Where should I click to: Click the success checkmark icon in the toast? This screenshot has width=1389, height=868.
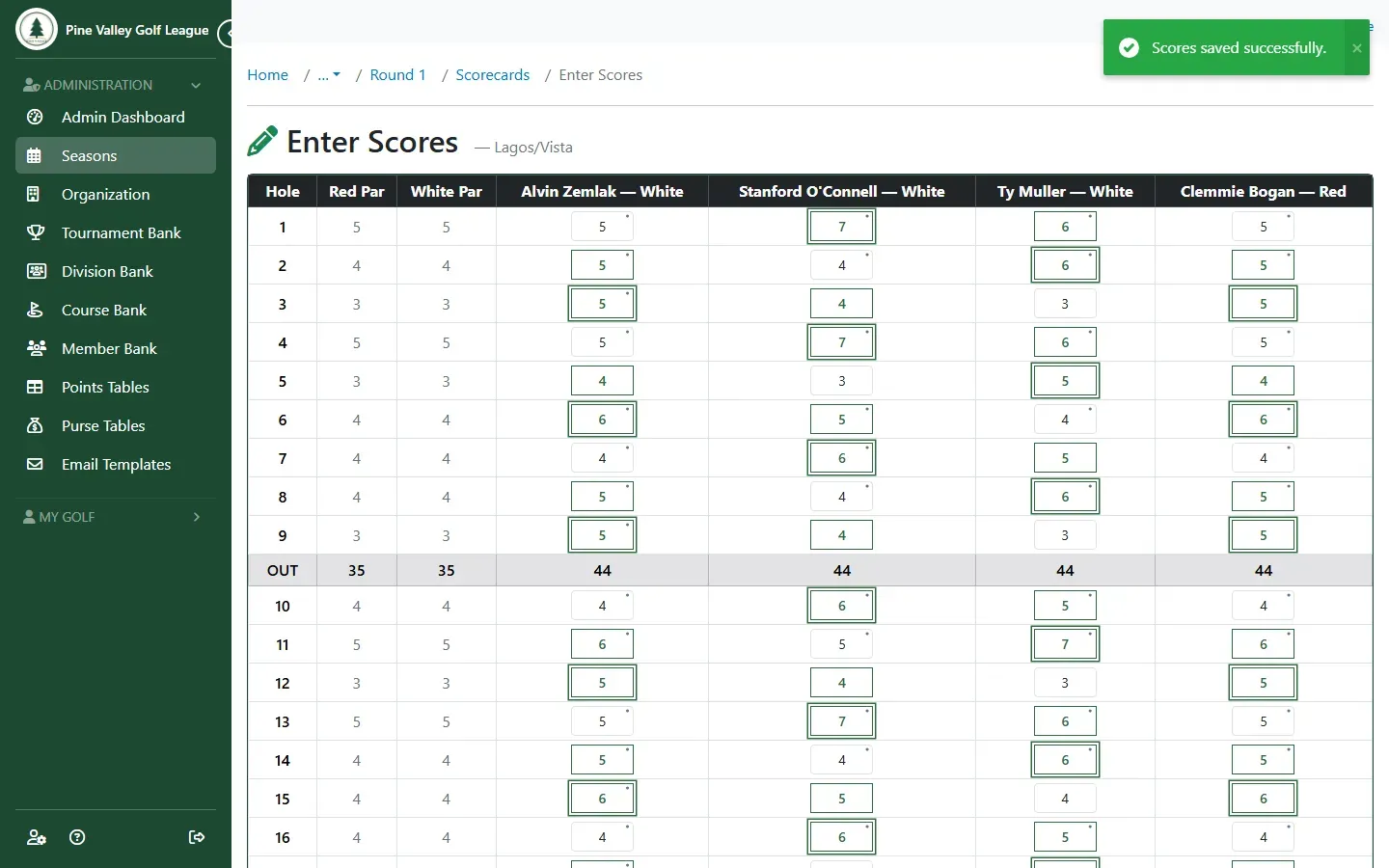click(1129, 48)
